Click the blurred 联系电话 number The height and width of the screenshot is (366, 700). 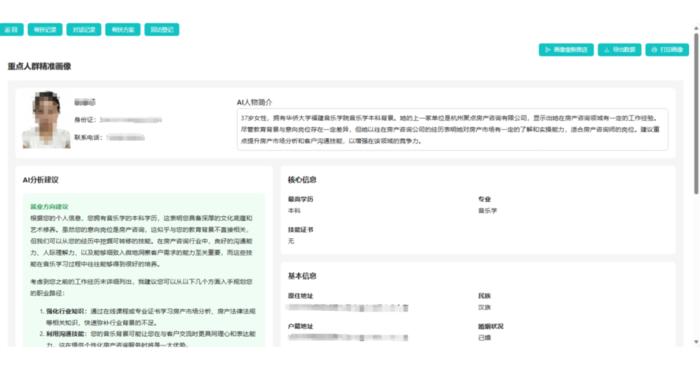coord(125,137)
